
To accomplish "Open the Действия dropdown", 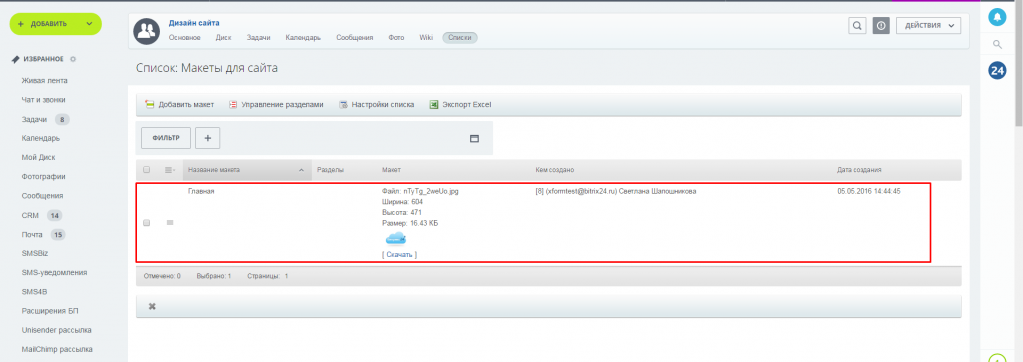I will (929, 25).
